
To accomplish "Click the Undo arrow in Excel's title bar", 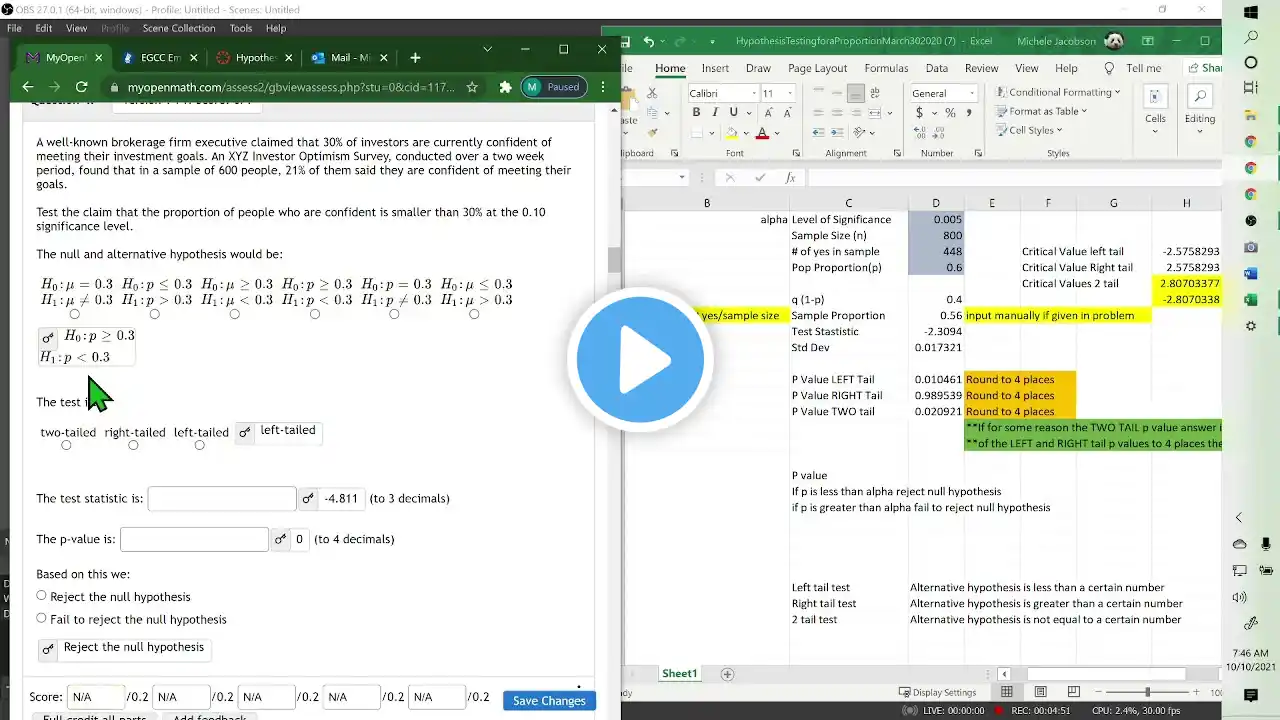I will tap(649, 42).
